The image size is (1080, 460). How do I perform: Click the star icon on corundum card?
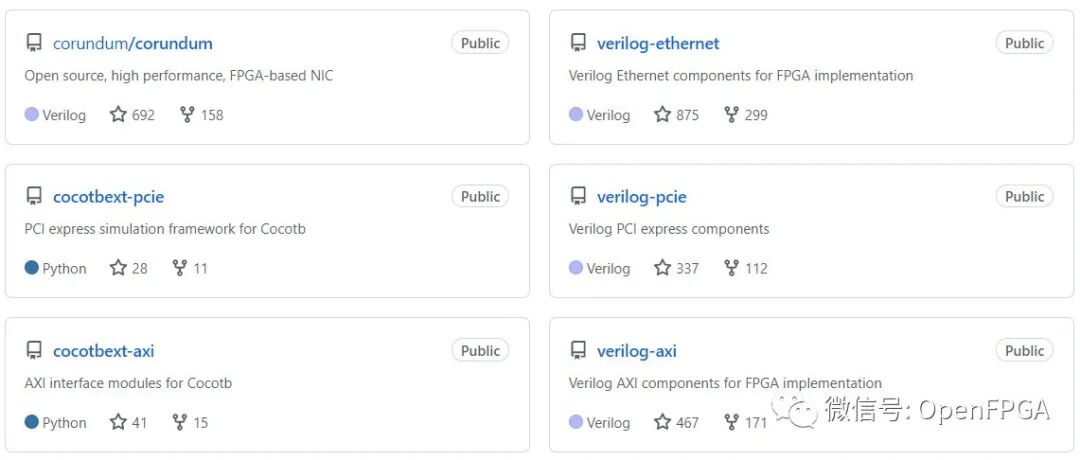tap(118, 114)
